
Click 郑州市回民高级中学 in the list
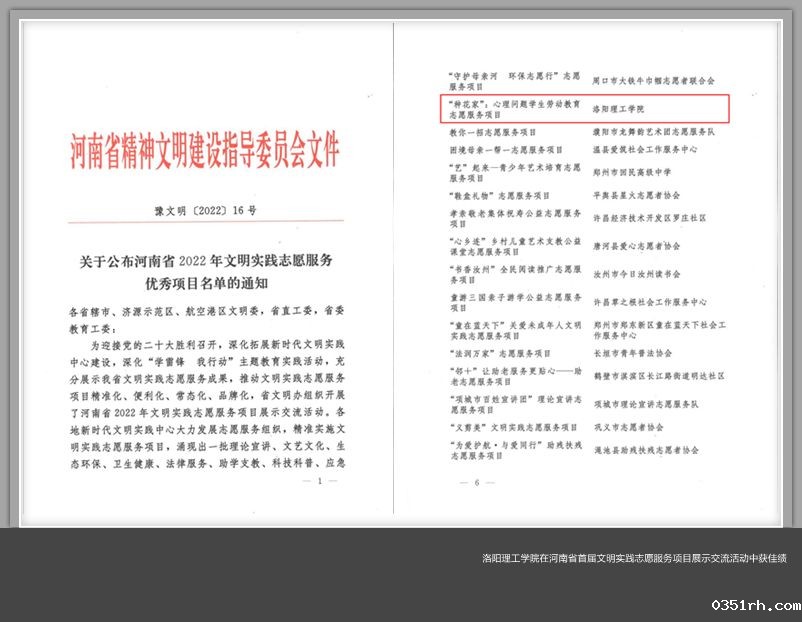(635, 172)
